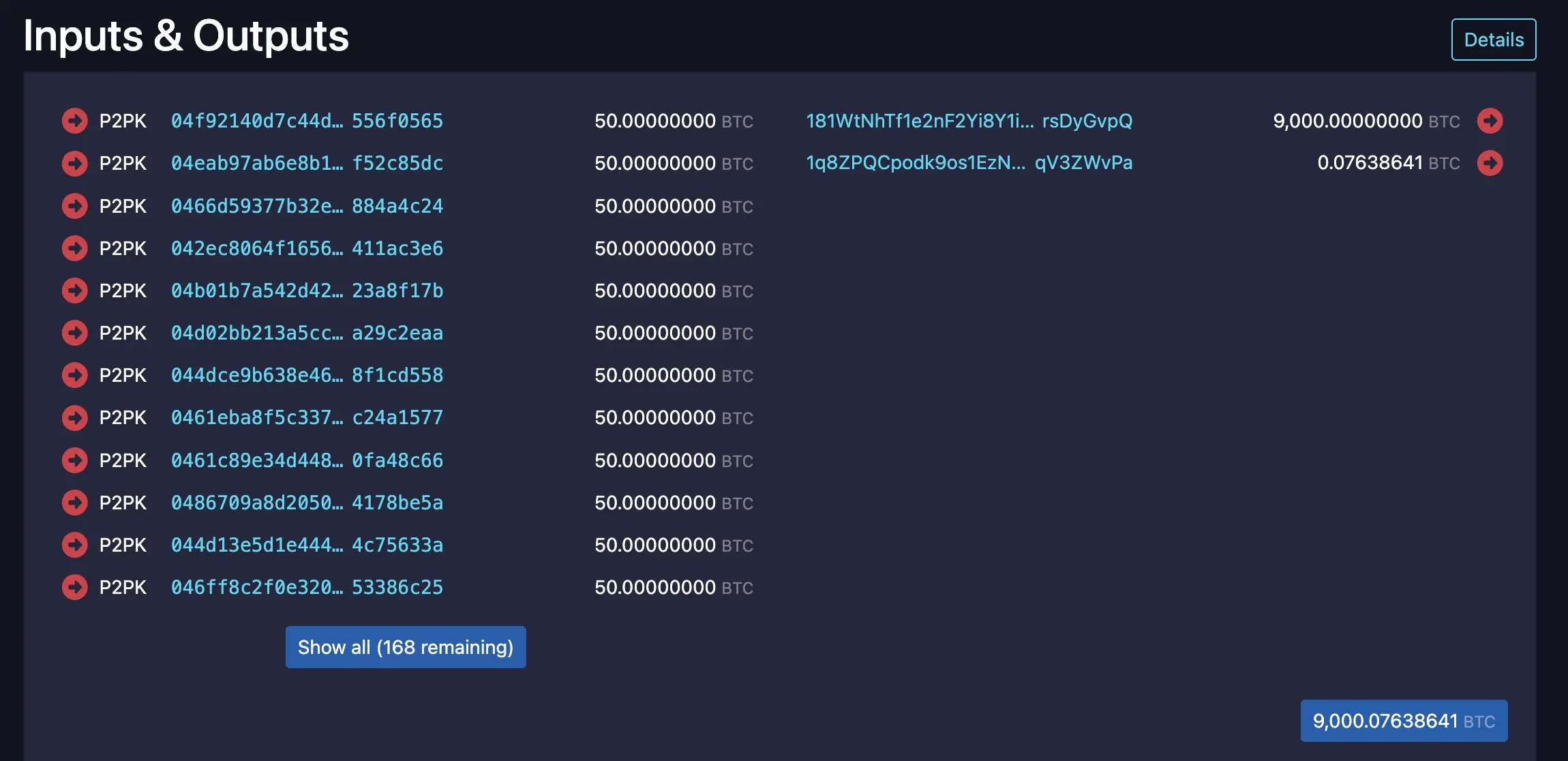This screenshot has height=761, width=1568.
Task: Click the red arrow next to input 04eab97ab6e8b1
Action: tap(75, 163)
